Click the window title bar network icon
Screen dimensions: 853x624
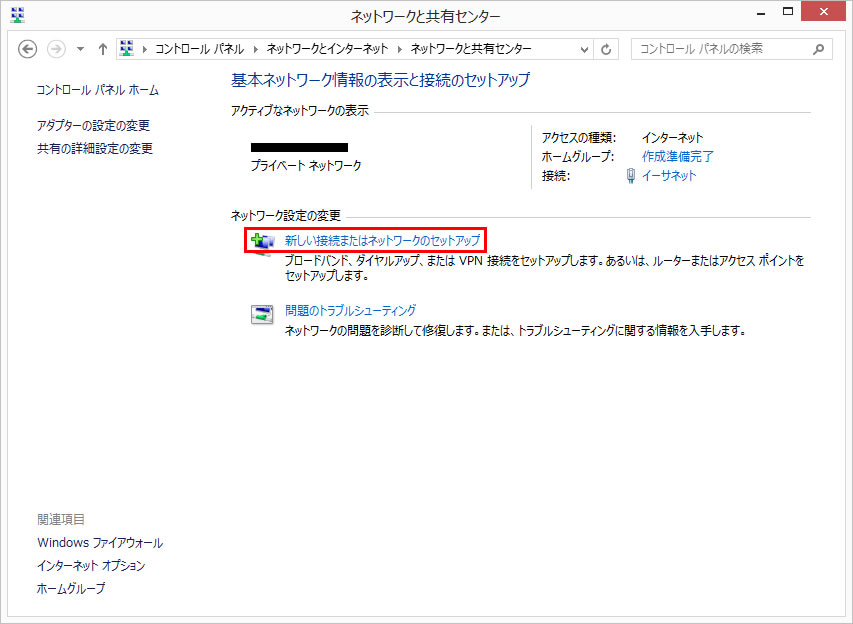click(x=17, y=15)
